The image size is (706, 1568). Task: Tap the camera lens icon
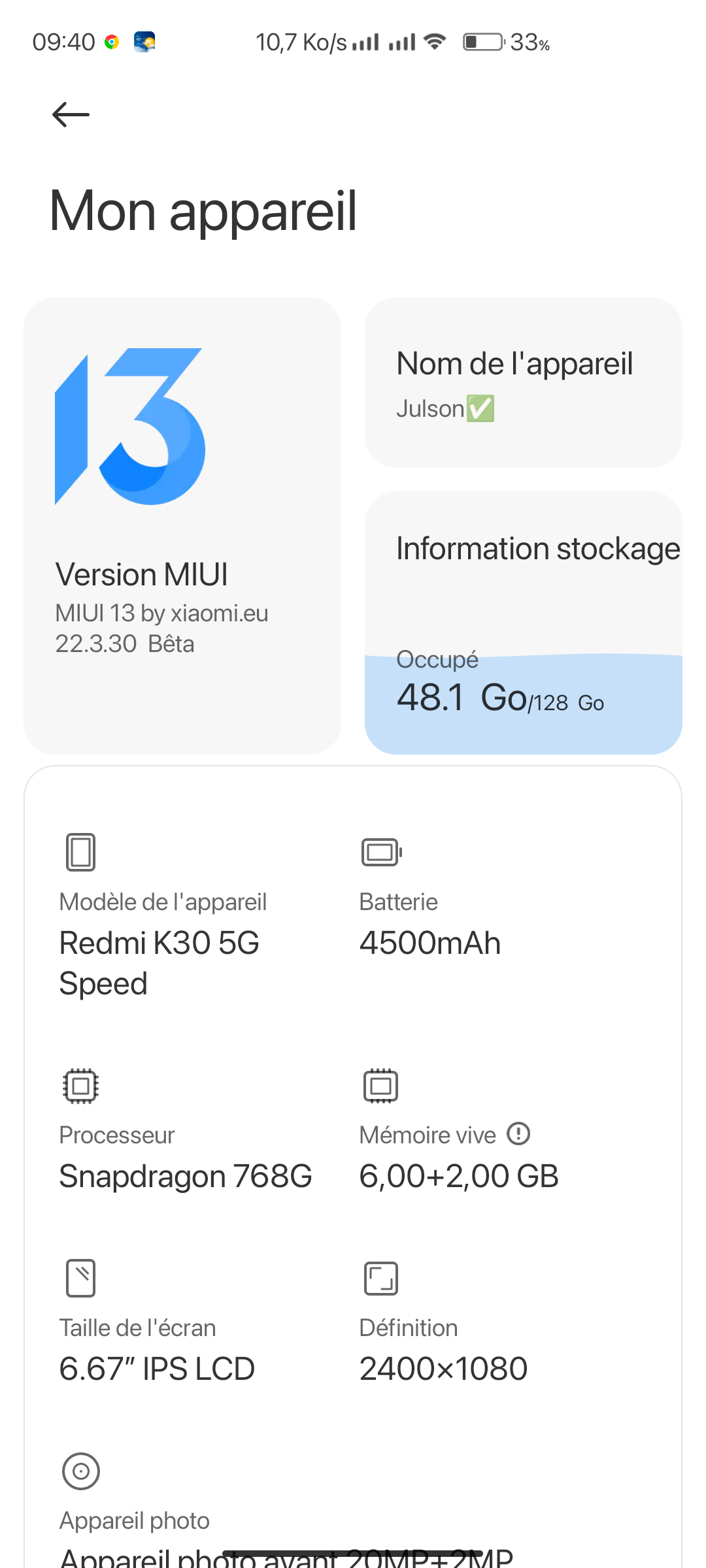(81, 1471)
